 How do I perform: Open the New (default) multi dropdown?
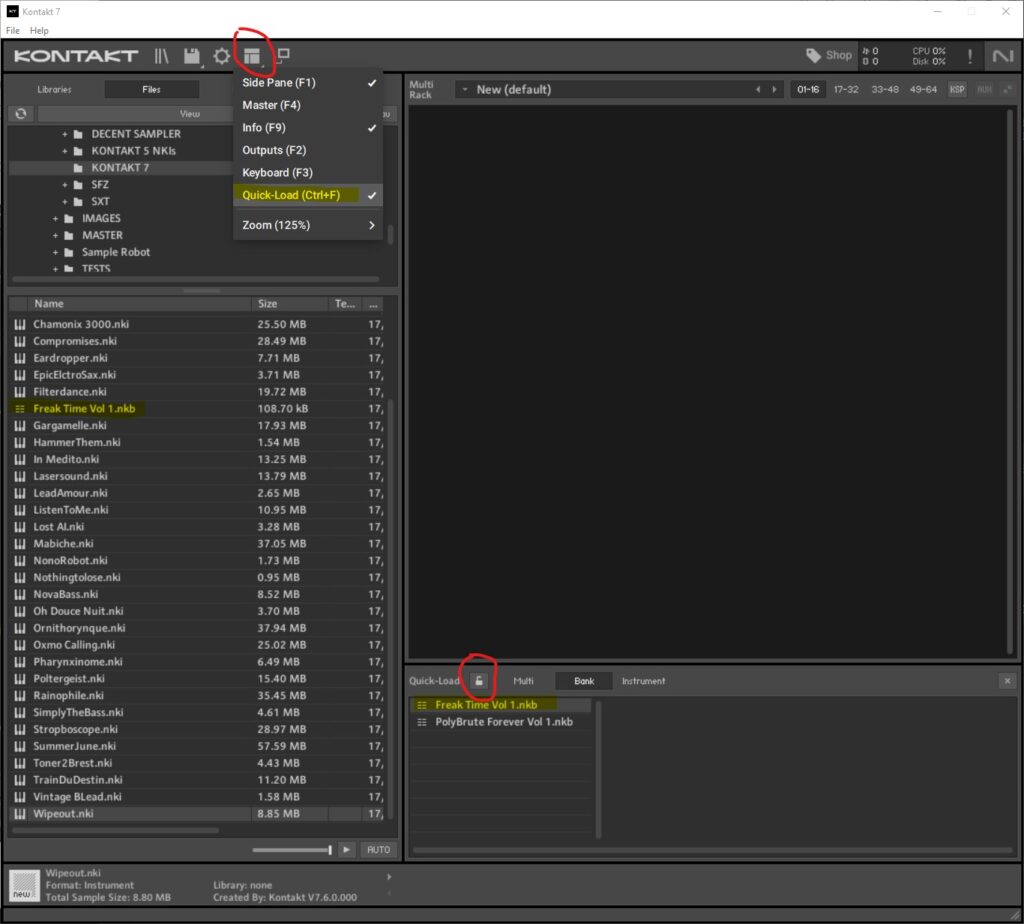click(x=464, y=89)
